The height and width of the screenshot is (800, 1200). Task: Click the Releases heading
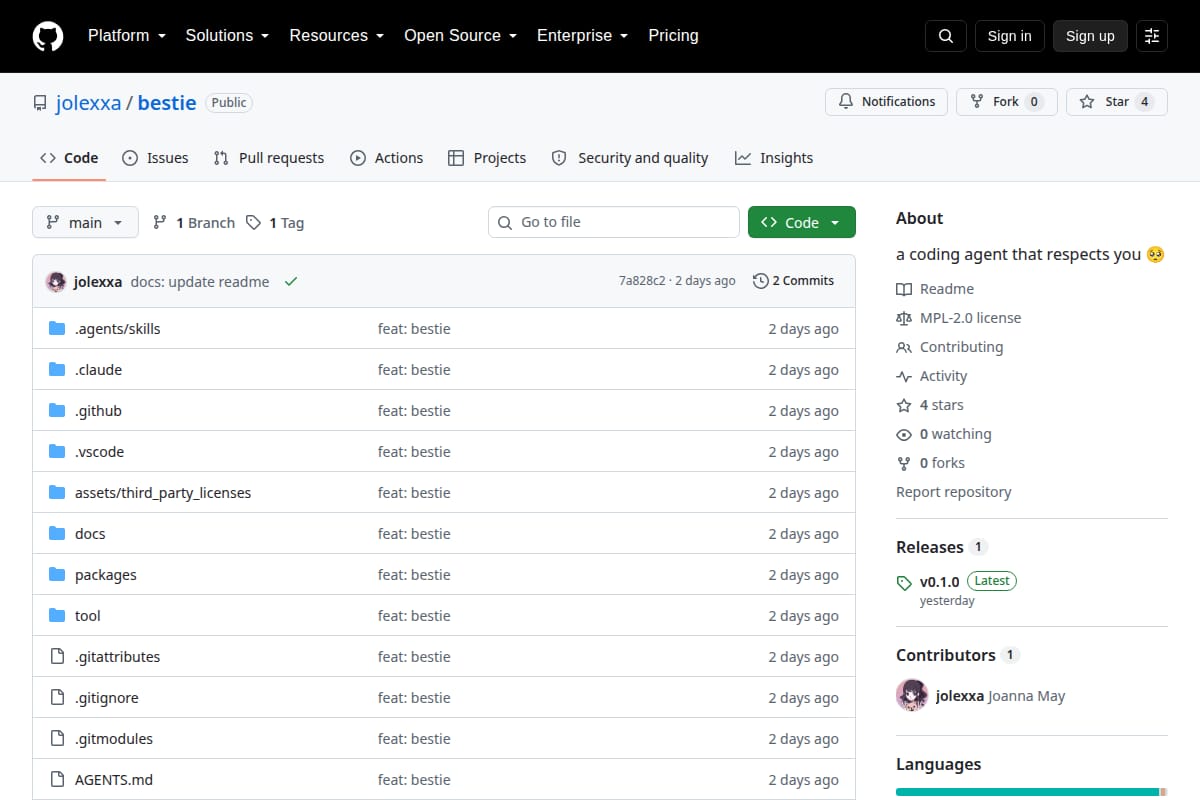(930, 547)
